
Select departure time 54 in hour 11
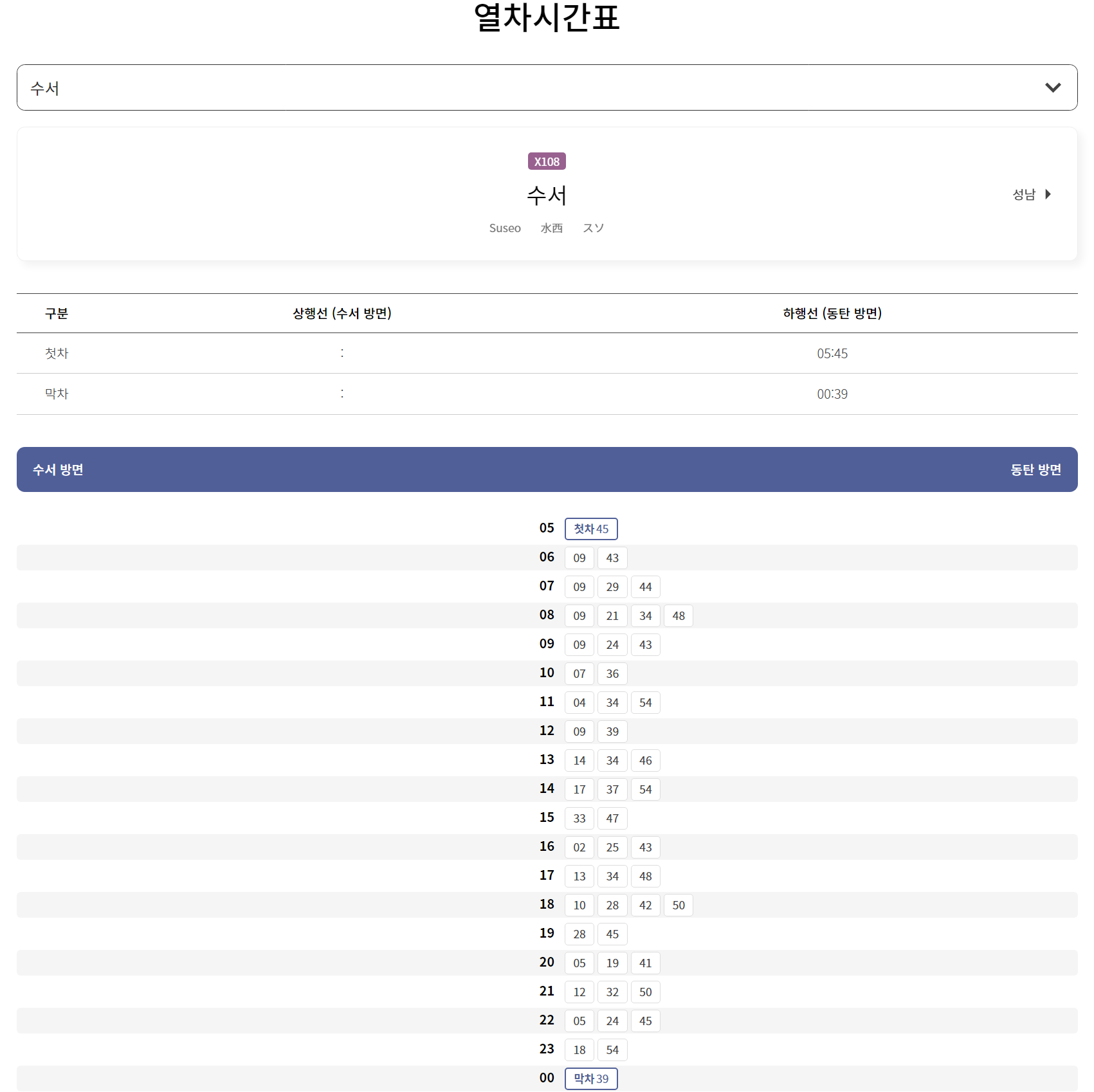646,702
